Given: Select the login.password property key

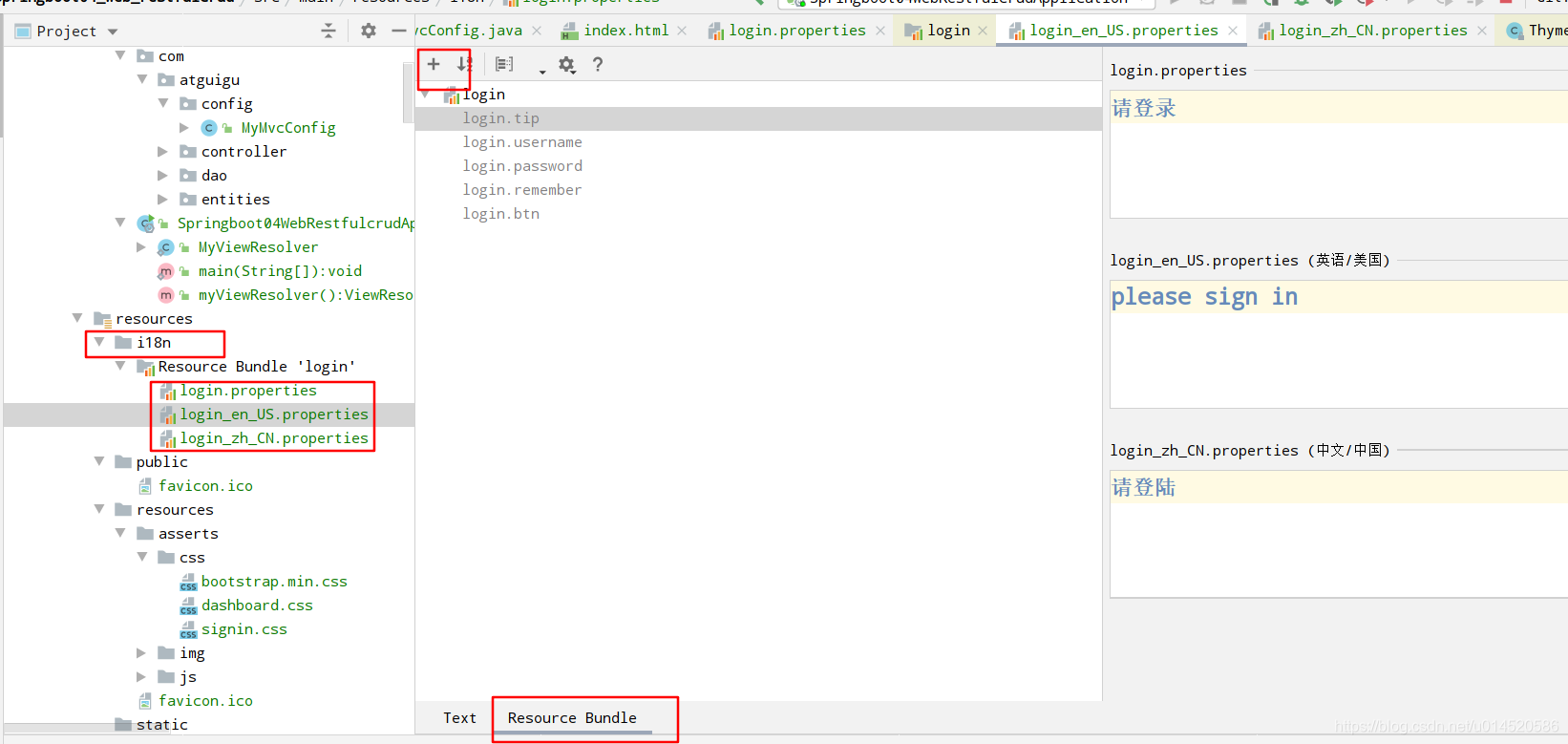Looking at the screenshot, I should (x=522, y=166).
